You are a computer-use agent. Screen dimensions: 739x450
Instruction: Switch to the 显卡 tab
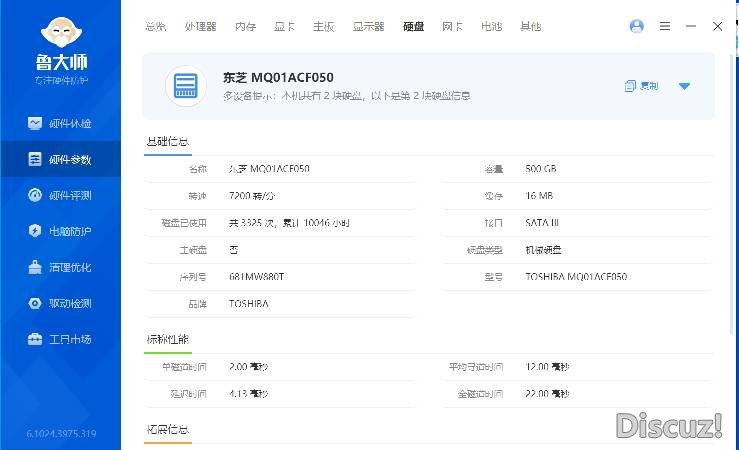pos(284,26)
